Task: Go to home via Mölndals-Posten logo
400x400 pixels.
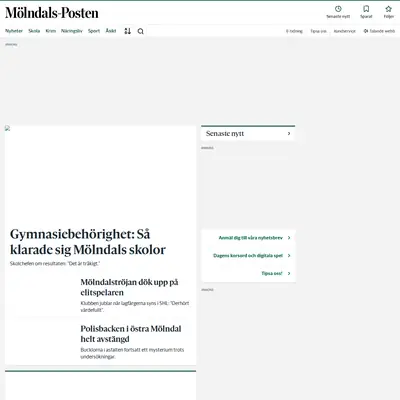Action: pyautogui.click(x=52, y=13)
